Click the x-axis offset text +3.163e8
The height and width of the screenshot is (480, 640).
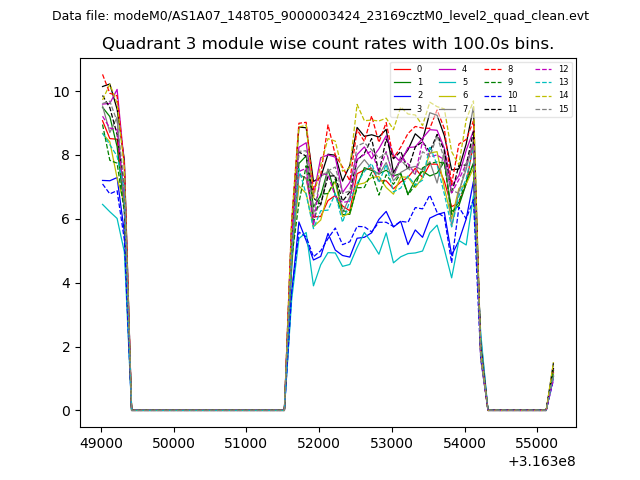point(542,460)
